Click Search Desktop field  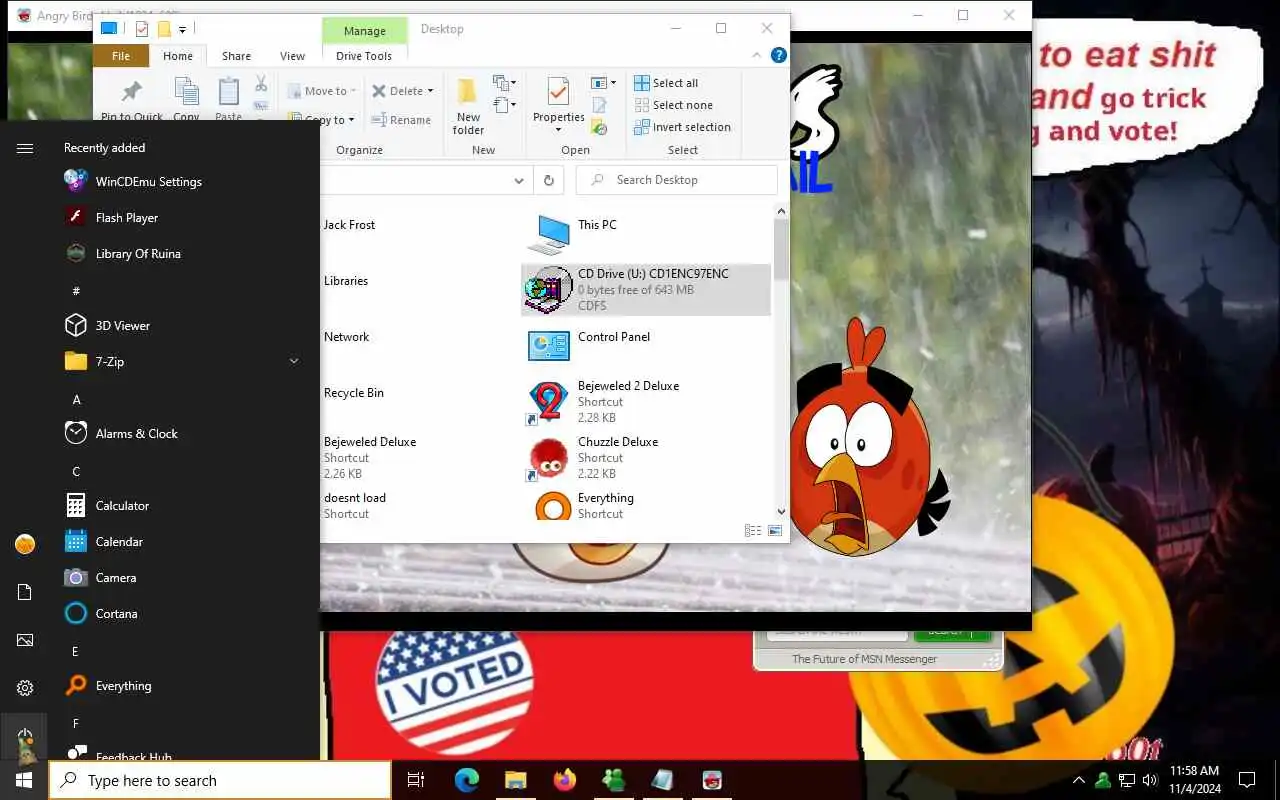pyautogui.click(x=676, y=180)
